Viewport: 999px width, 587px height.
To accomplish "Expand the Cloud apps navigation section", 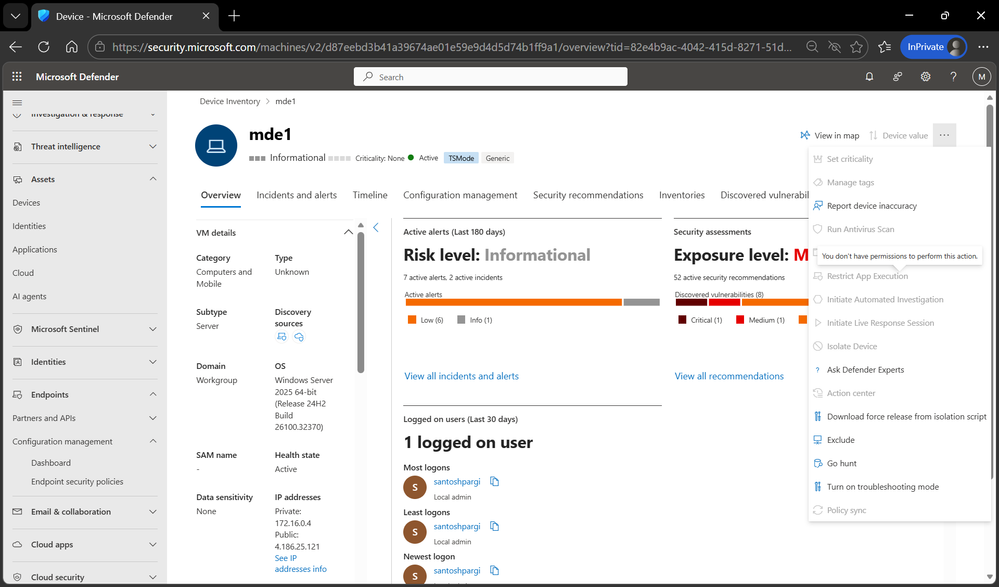I will pos(151,544).
